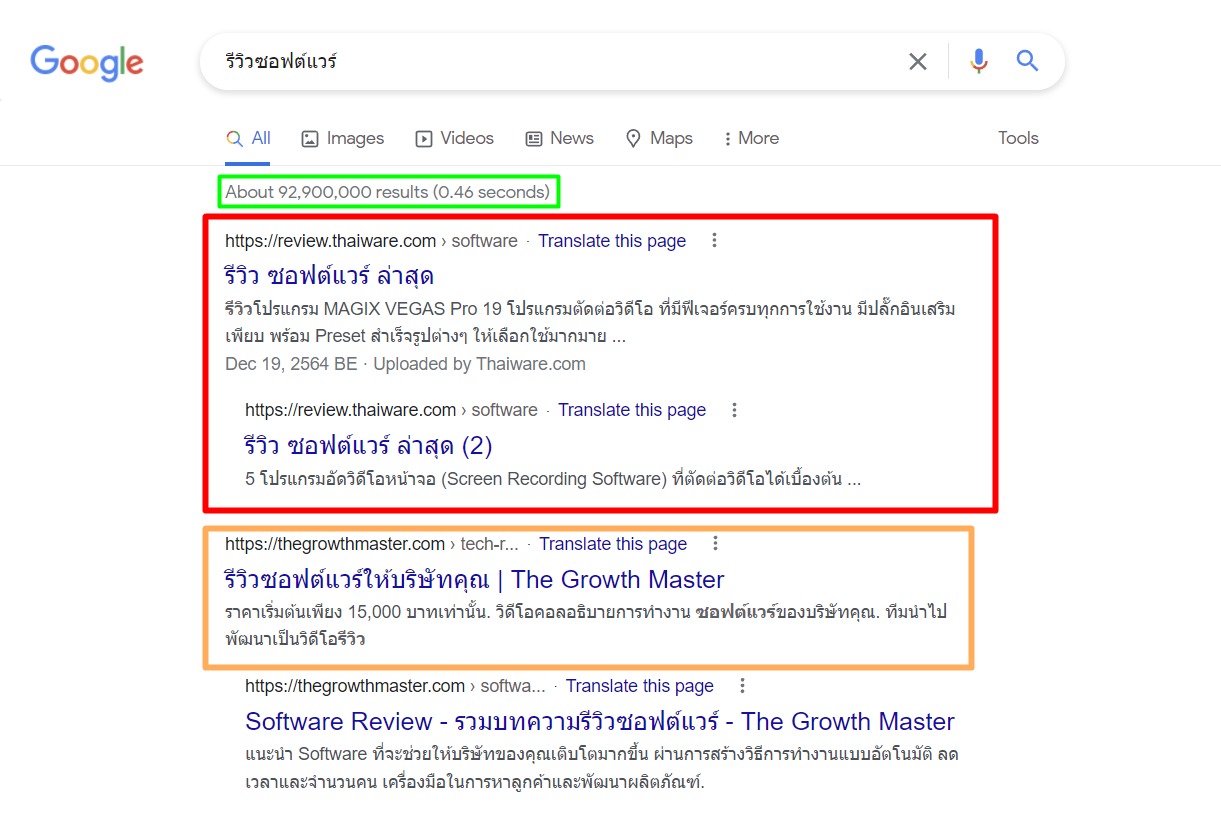Switch to the Images tab
Image resolution: width=1221 pixels, height=827 pixels.
point(343,139)
